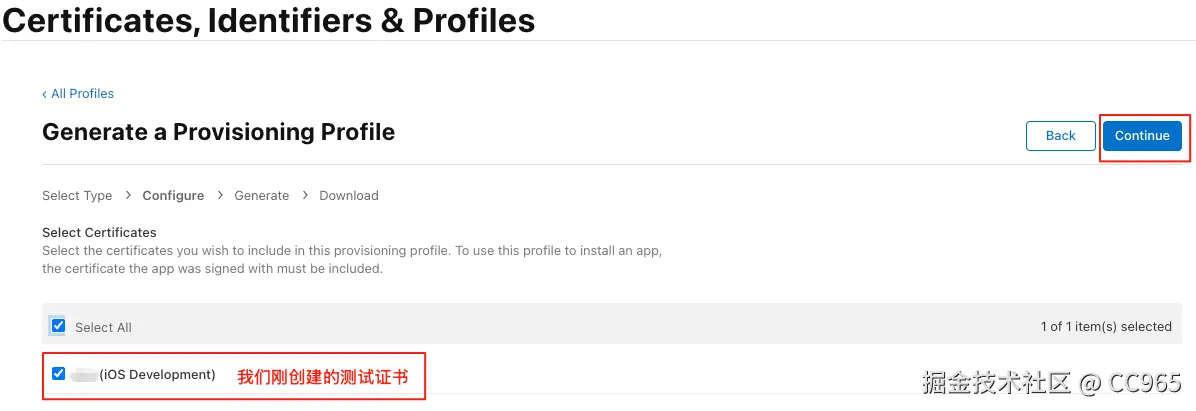Click the chevron after Select Type step
Screen dimensions: 1196x411
pyautogui.click(x=127, y=195)
